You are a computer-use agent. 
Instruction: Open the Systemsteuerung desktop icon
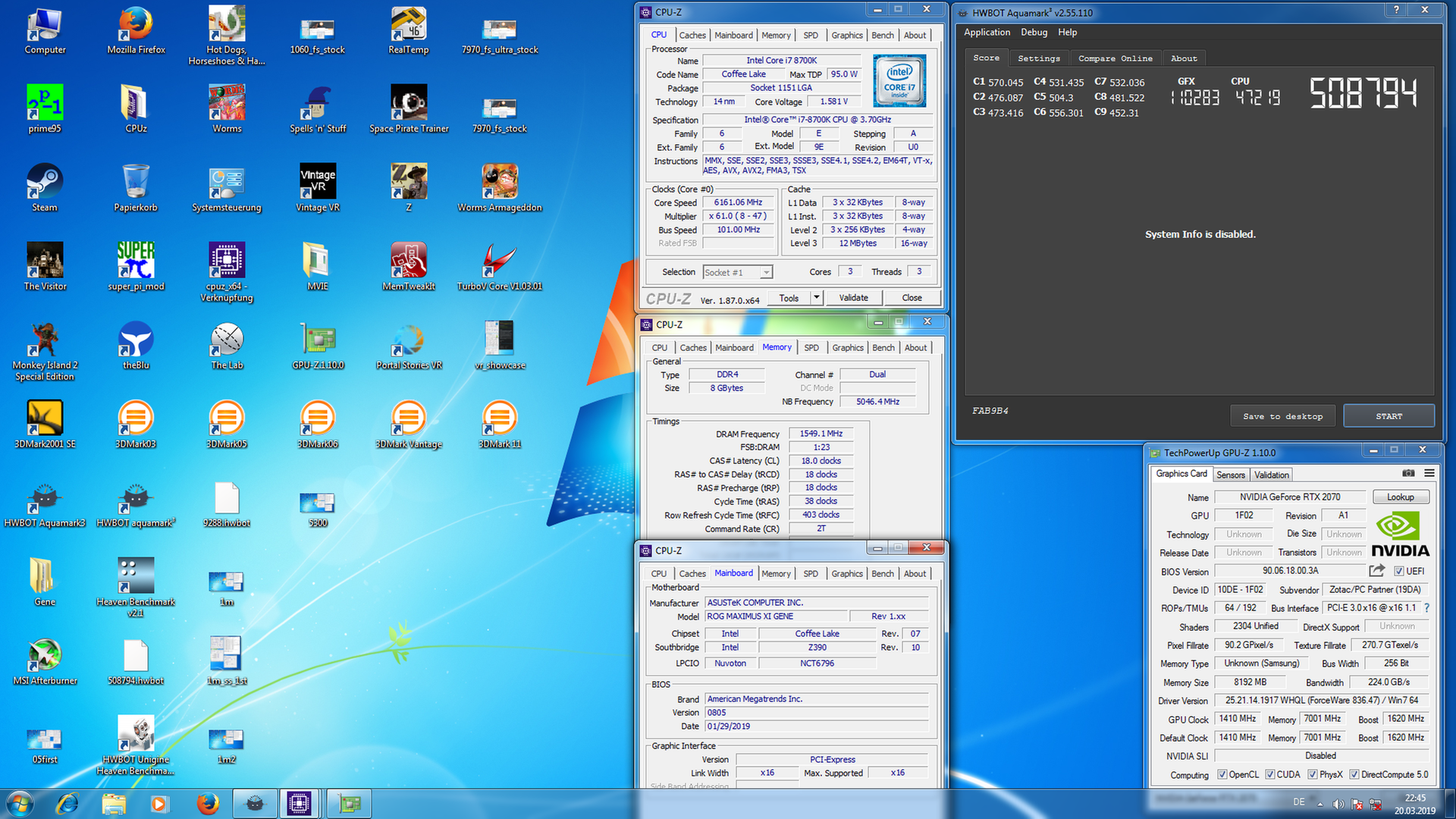(x=227, y=188)
